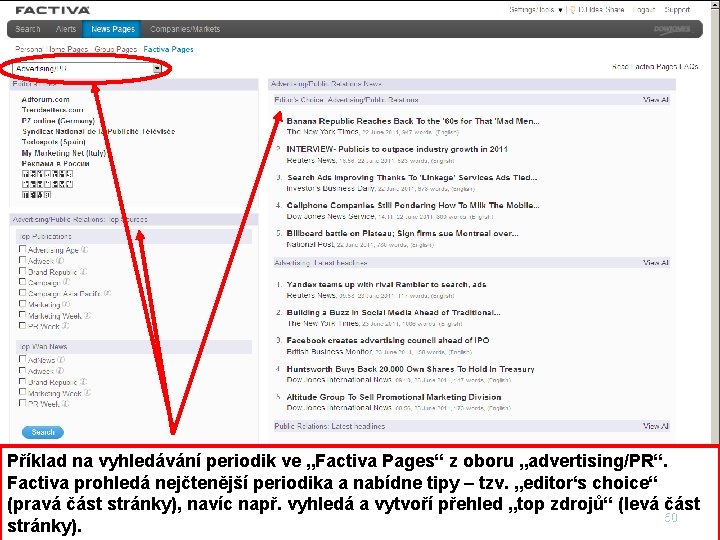Image resolution: width=720 pixels, height=540 pixels.
Task: Tick the AdNews checkbox
Action: click(x=22, y=359)
